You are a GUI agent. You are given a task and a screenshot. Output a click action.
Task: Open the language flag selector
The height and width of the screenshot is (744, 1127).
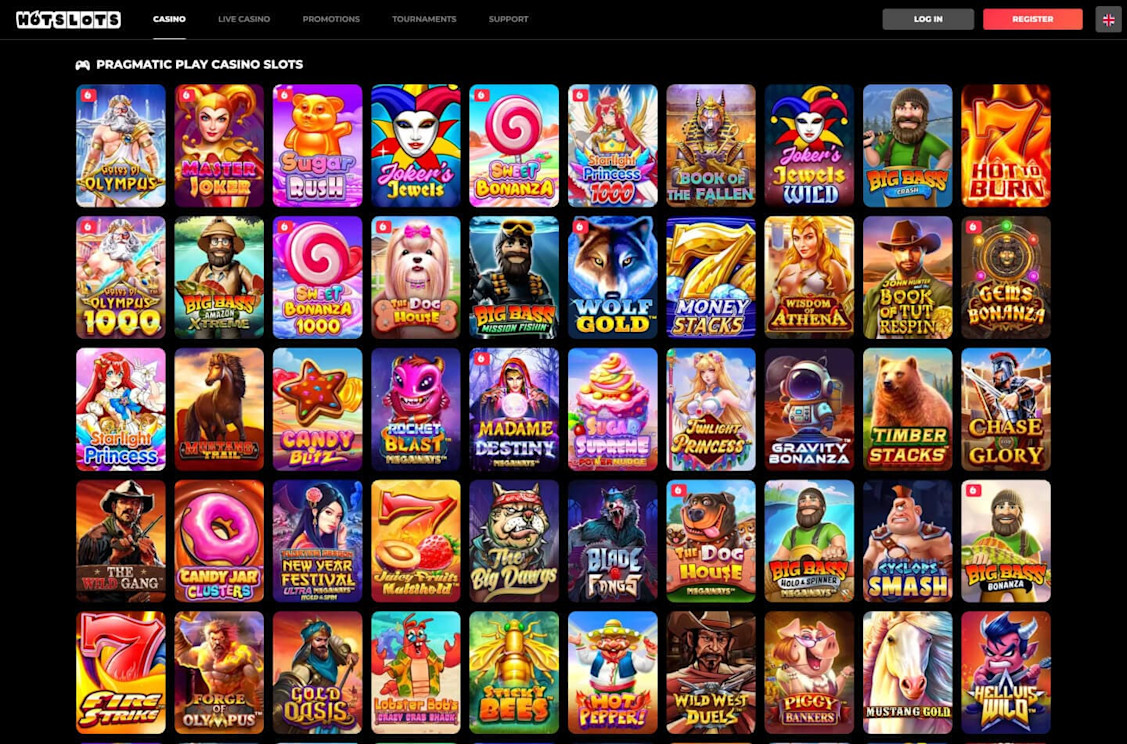pyautogui.click(x=1108, y=19)
